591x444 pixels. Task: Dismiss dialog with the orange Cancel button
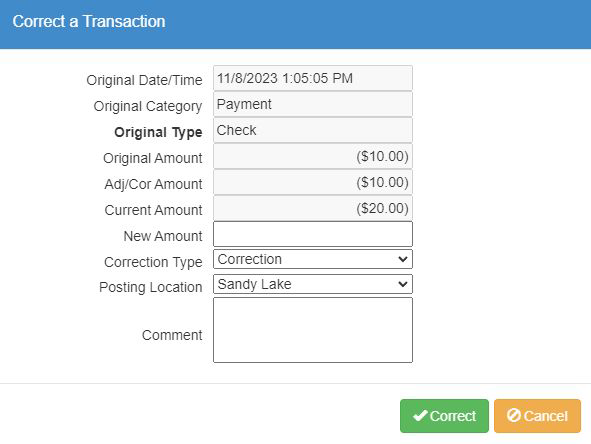(537, 416)
